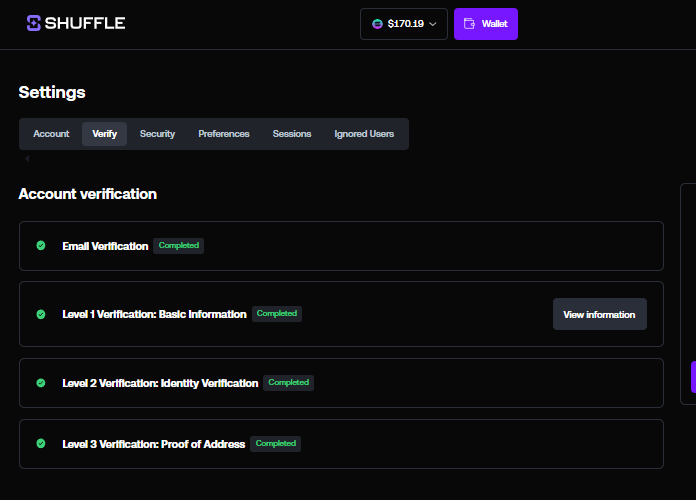Click the green checkmark for Email Verification
The image size is (696, 500).
point(41,246)
